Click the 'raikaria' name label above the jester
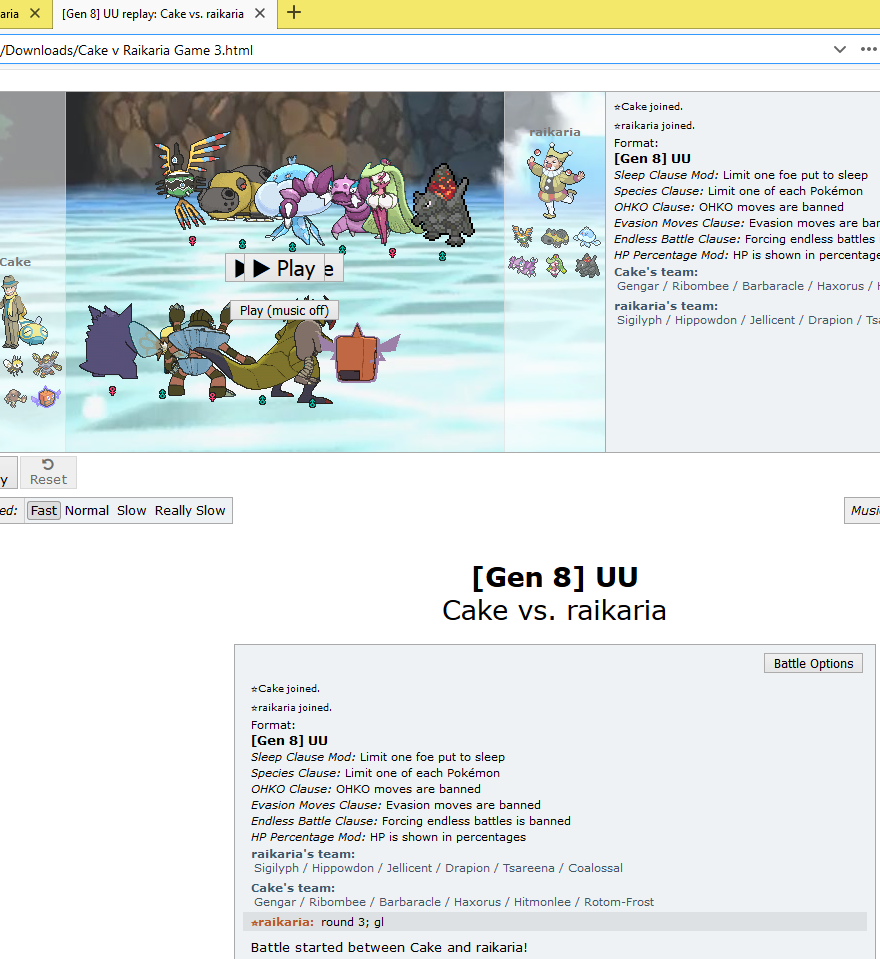 tap(554, 132)
